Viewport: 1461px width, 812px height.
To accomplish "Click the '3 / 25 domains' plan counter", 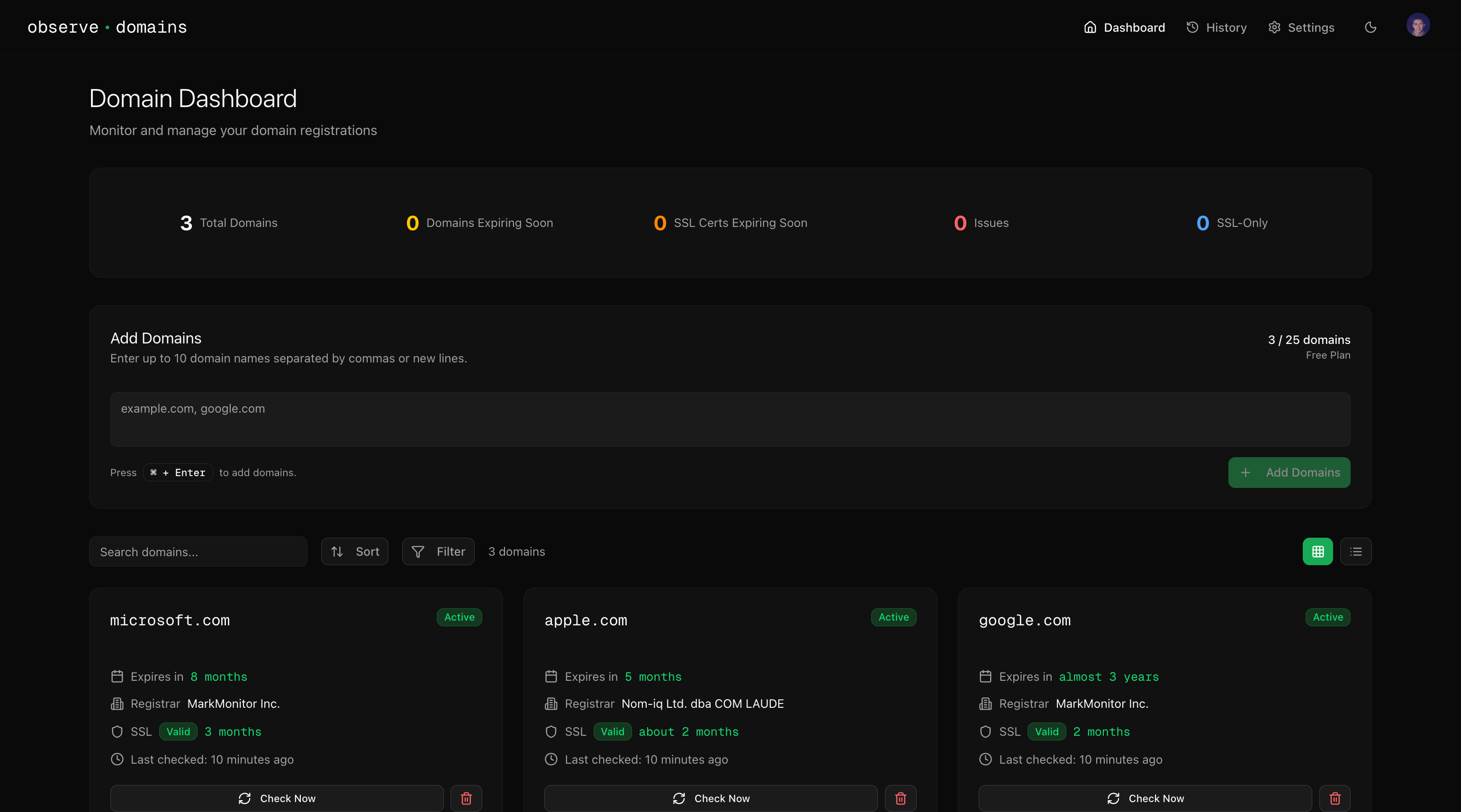I will click(x=1309, y=340).
